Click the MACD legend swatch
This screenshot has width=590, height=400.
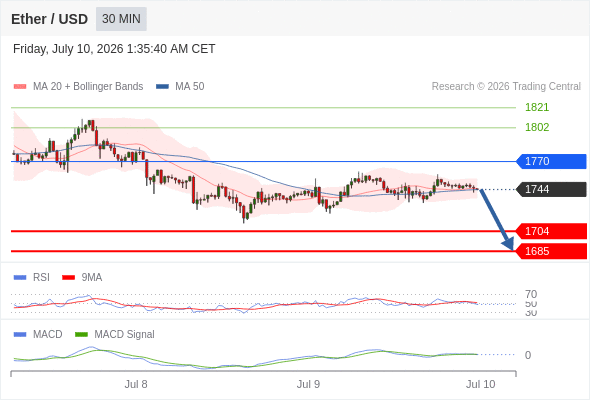(x=20, y=335)
